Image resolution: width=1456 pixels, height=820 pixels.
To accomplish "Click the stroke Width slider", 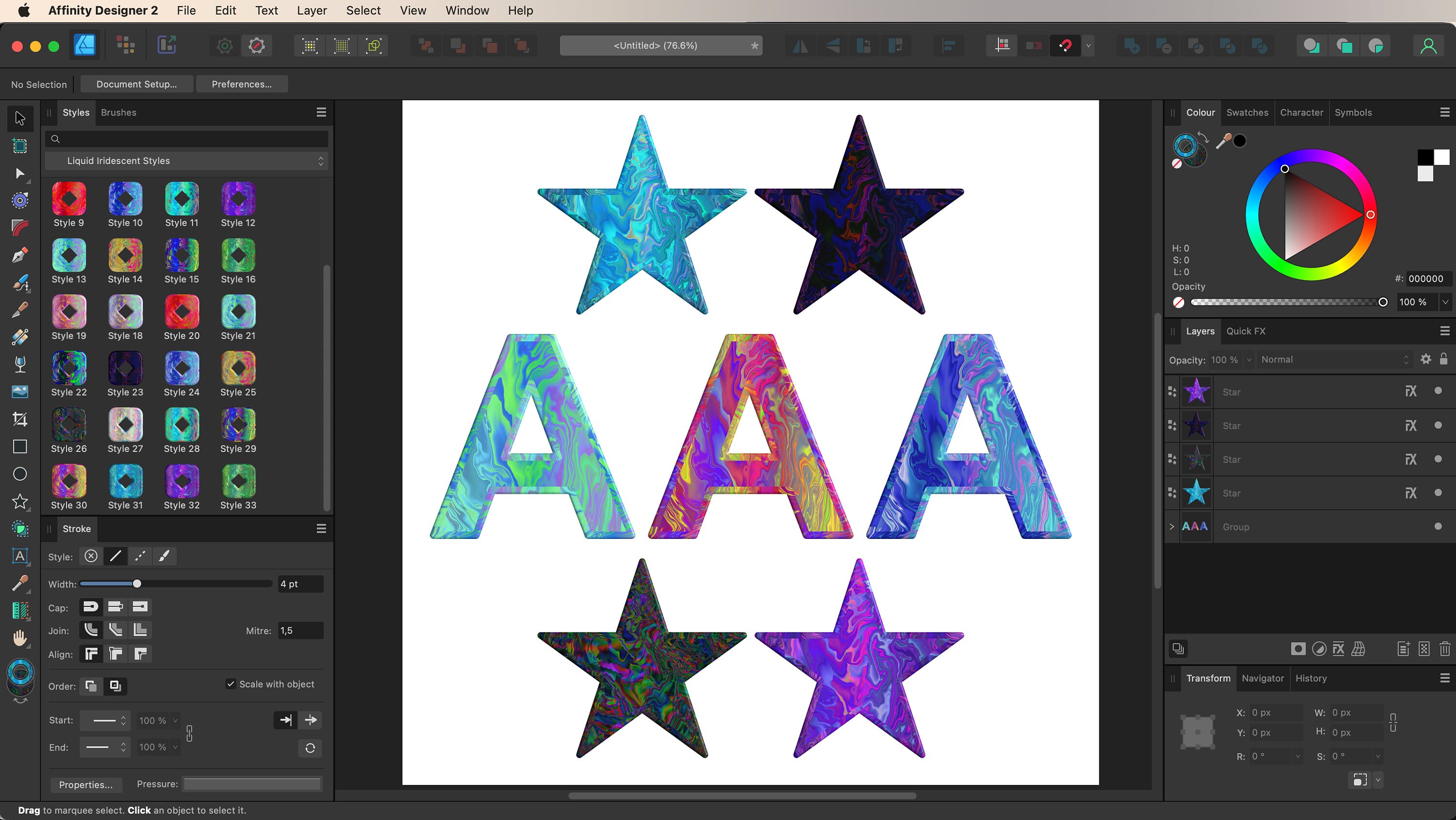I will [x=176, y=584].
